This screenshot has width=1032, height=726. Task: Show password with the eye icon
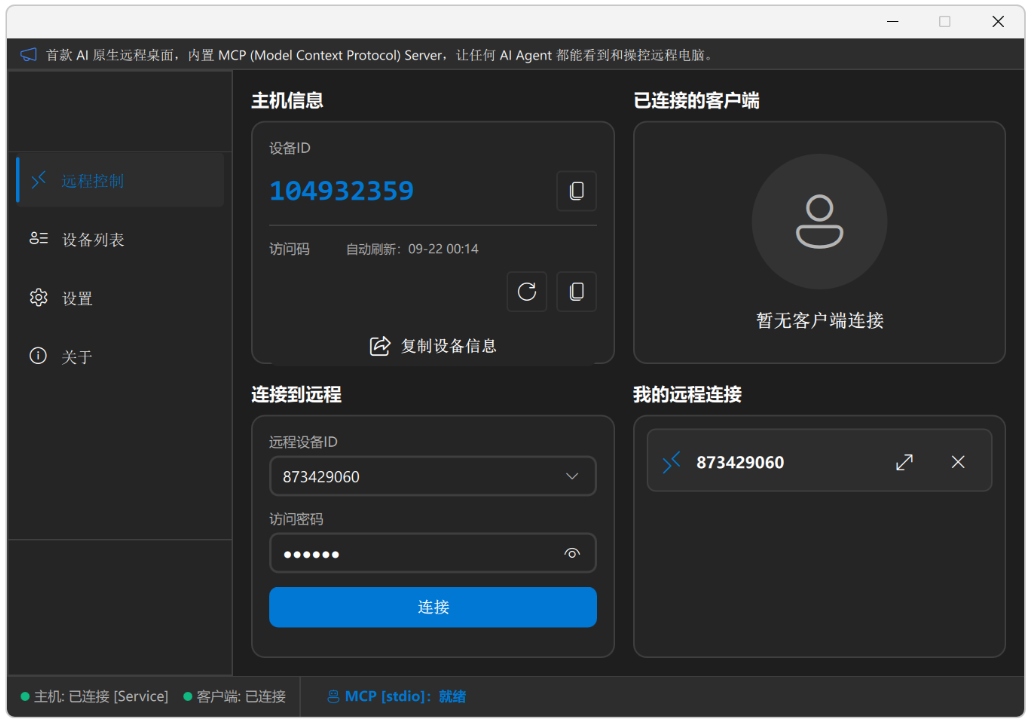pos(572,554)
